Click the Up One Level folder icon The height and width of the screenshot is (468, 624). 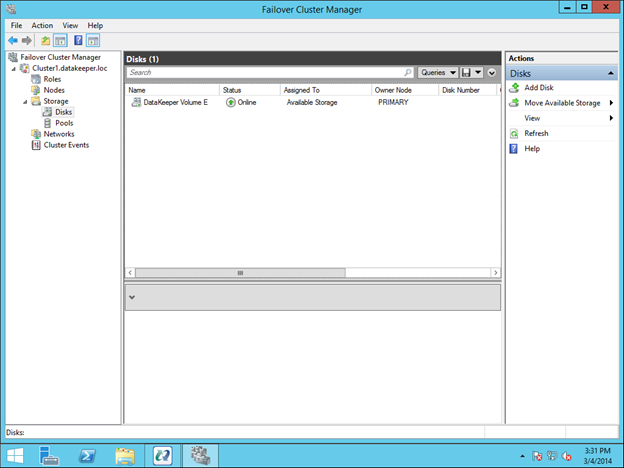pos(45,40)
